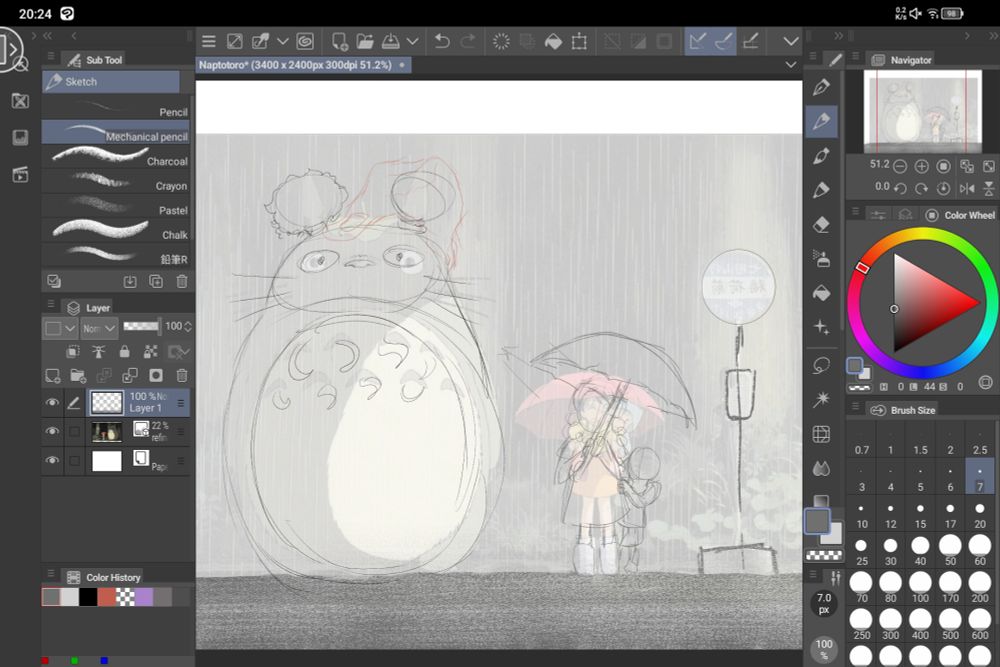Select the Mechanical pencil brush
The width and height of the screenshot is (1000, 667).
(116, 133)
